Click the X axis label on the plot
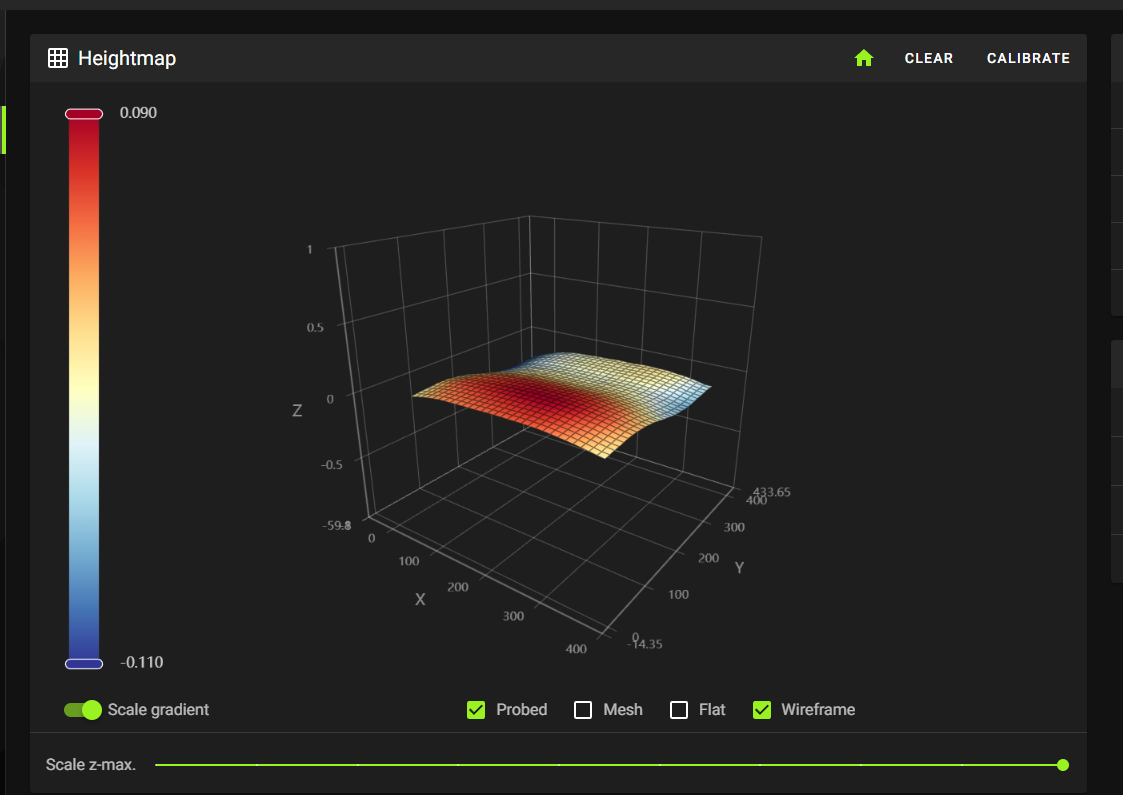 pos(420,599)
